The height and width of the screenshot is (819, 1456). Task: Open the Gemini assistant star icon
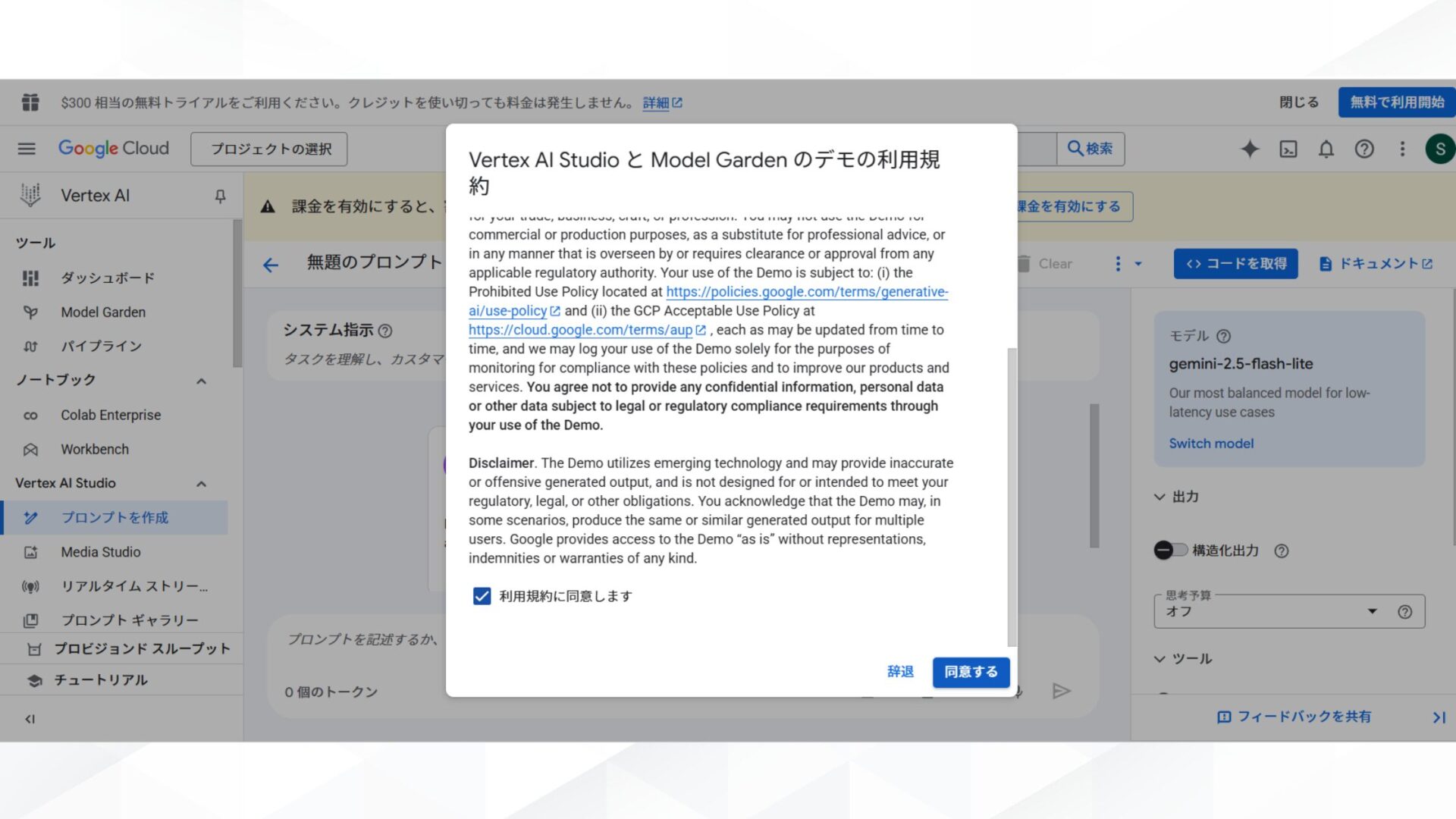pyautogui.click(x=1249, y=149)
